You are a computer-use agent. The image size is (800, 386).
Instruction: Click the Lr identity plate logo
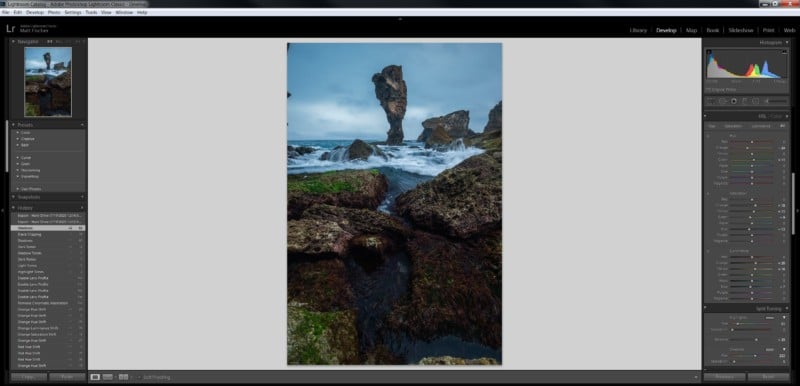(10, 28)
